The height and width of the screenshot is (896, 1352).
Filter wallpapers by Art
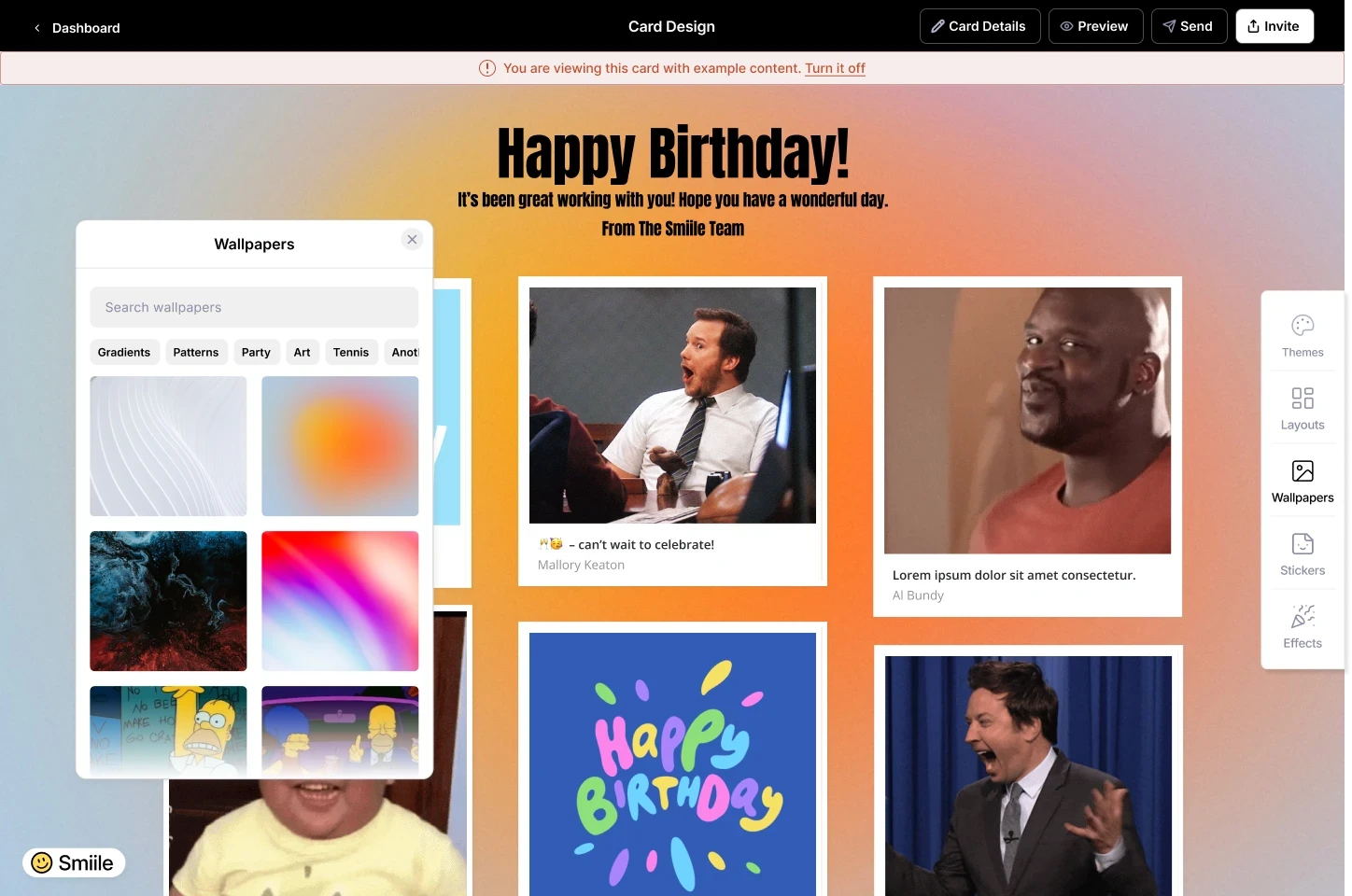pyautogui.click(x=302, y=352)
